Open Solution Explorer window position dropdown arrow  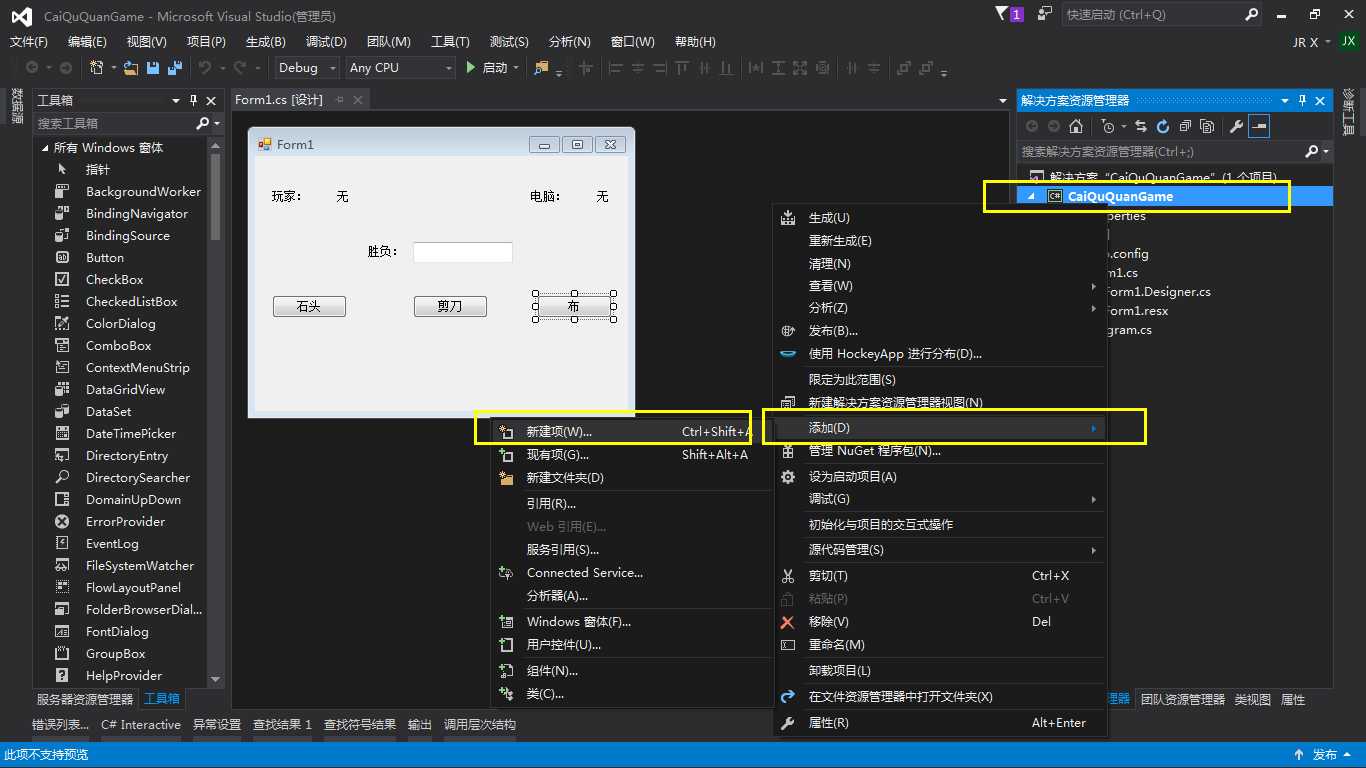click(x=1285, y=100)
